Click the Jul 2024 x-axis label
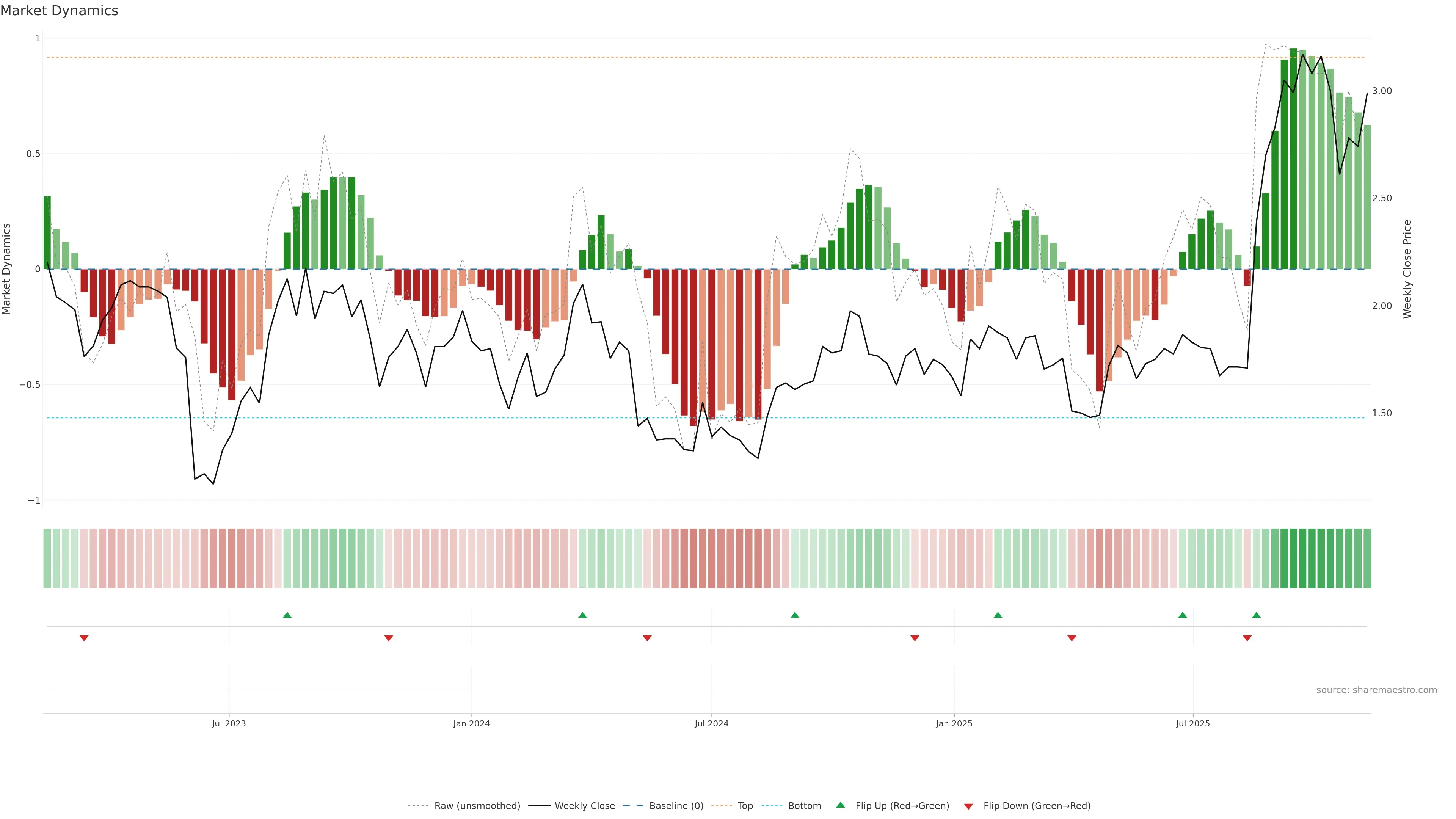Viewport: 1456px width, 819px height. point(711,723)
